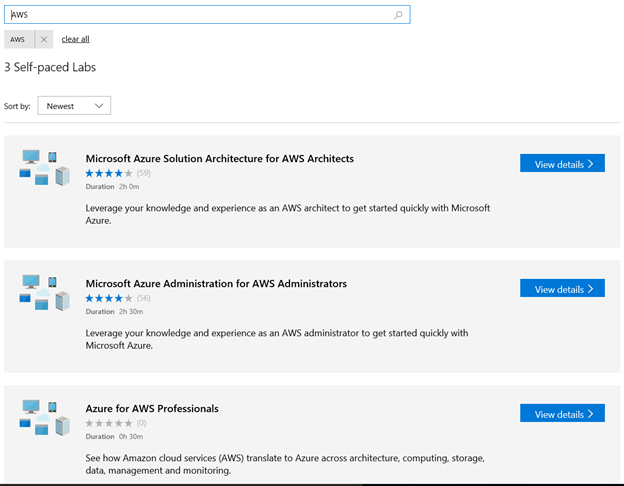This screenshot has height=486, width=624.
Task: Click the clear all link
Action: click(76, 39)
